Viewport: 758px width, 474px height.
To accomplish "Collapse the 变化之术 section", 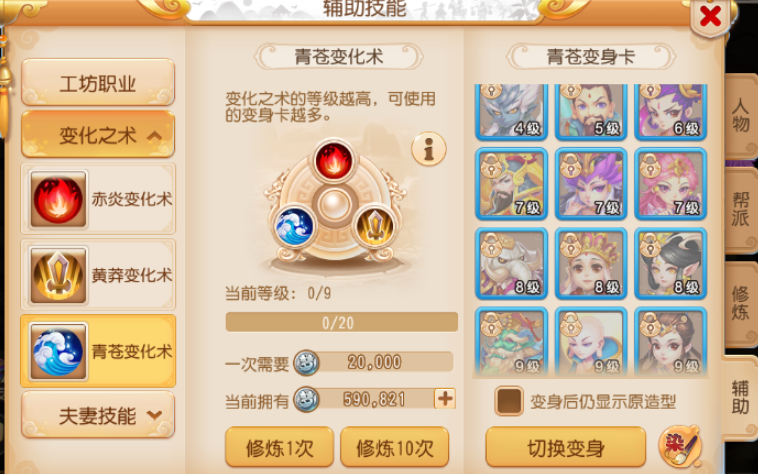I will pos(98,135).
